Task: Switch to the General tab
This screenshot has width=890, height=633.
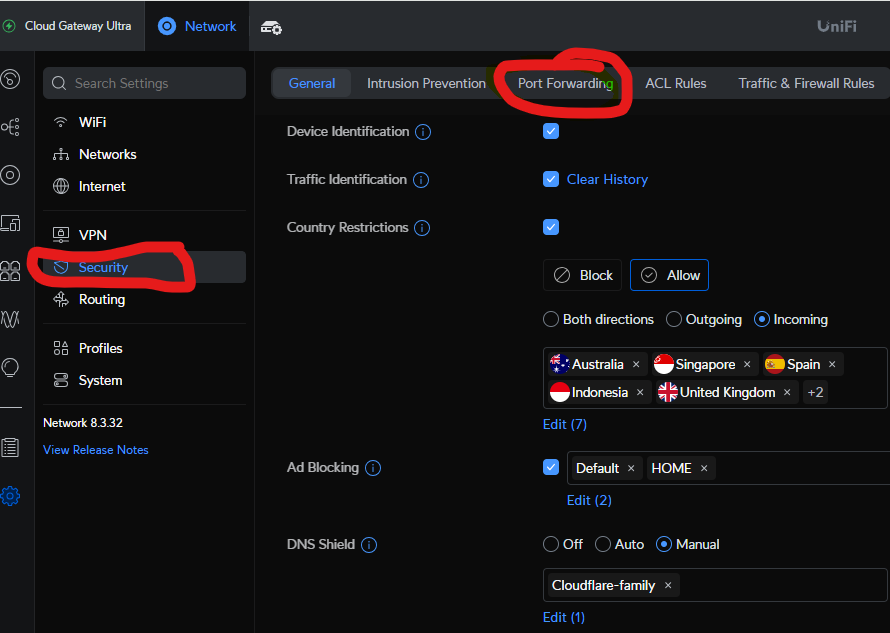Action: (312, 83)
